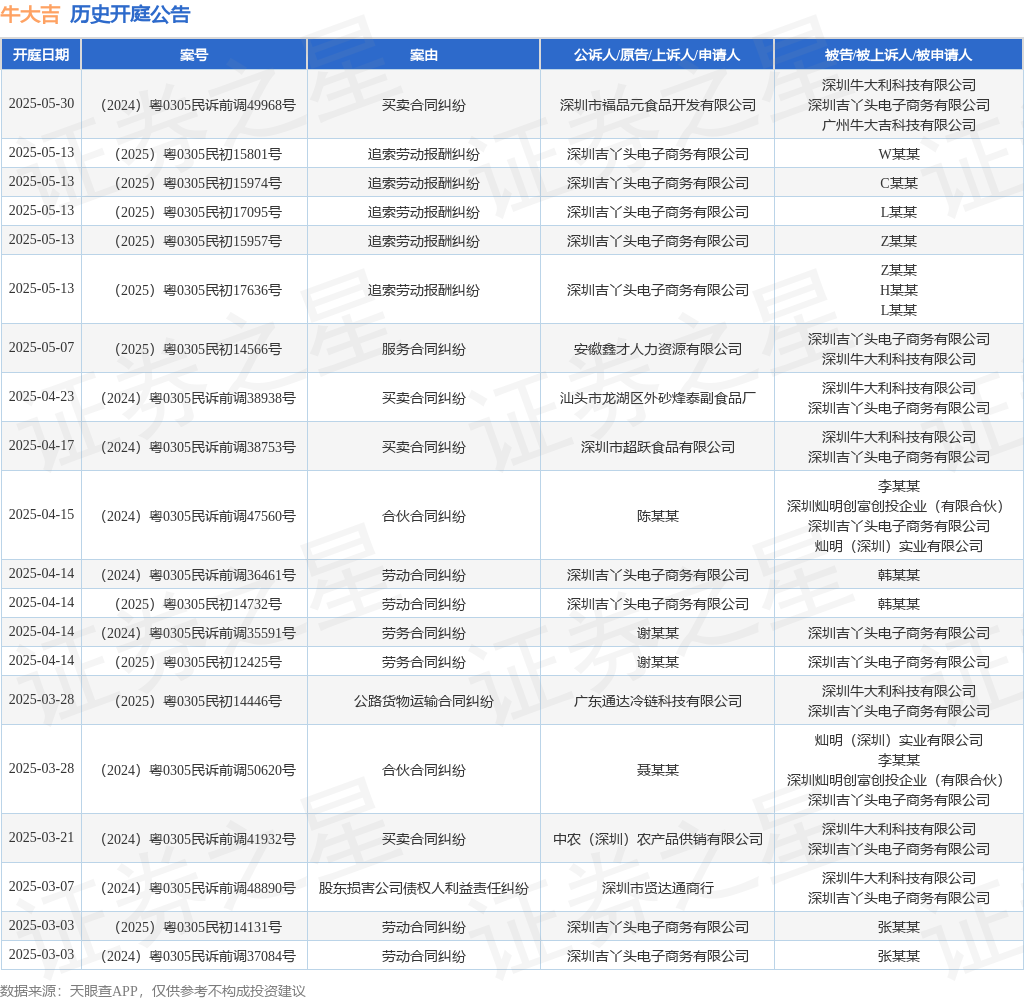Screen dimensions: 1024x1000
Task: Click plaintiff 中农（深圳）农产品供销有限公司
Action: [658, 839]
